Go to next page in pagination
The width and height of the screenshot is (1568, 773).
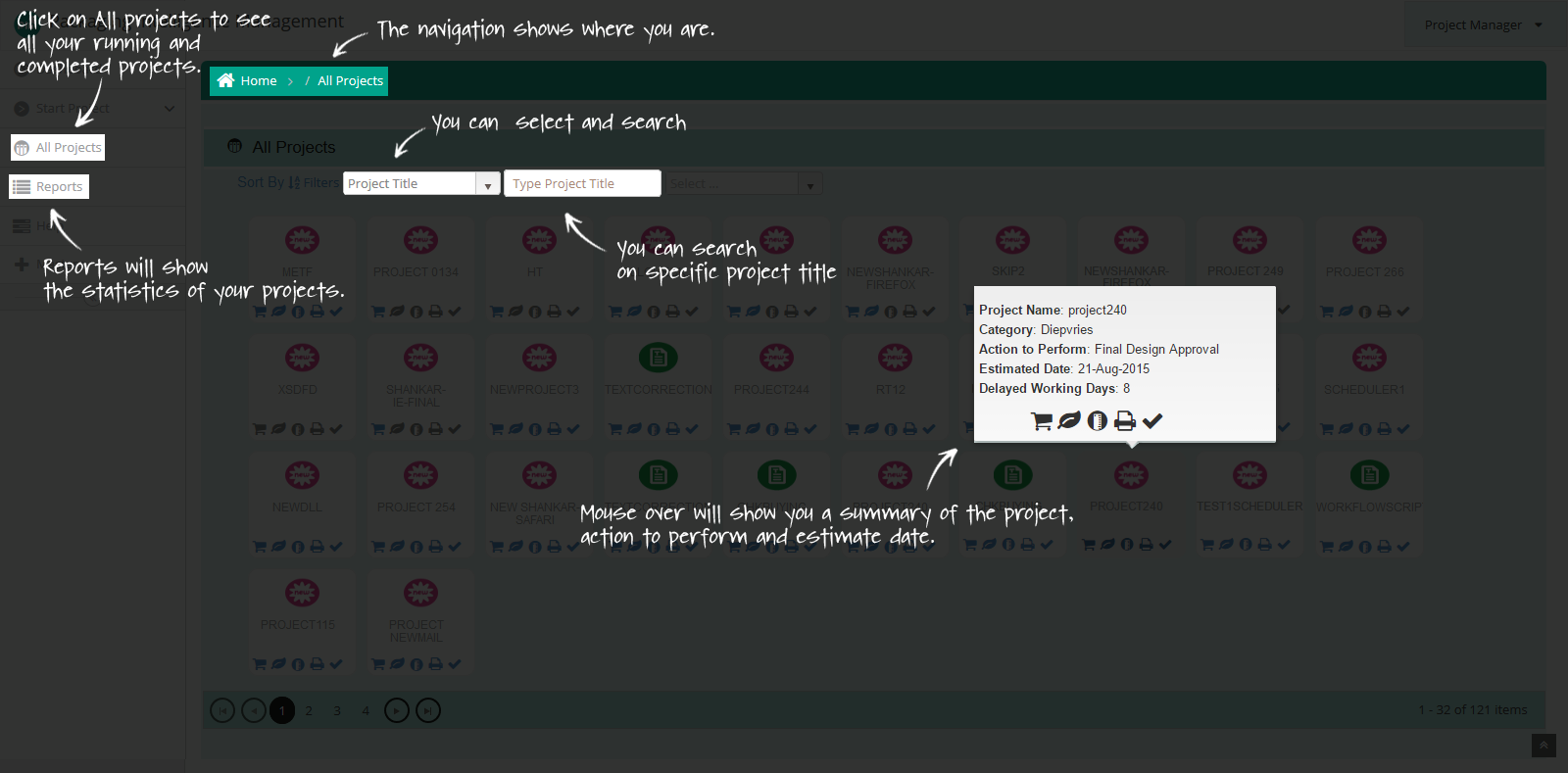[397, 710]
